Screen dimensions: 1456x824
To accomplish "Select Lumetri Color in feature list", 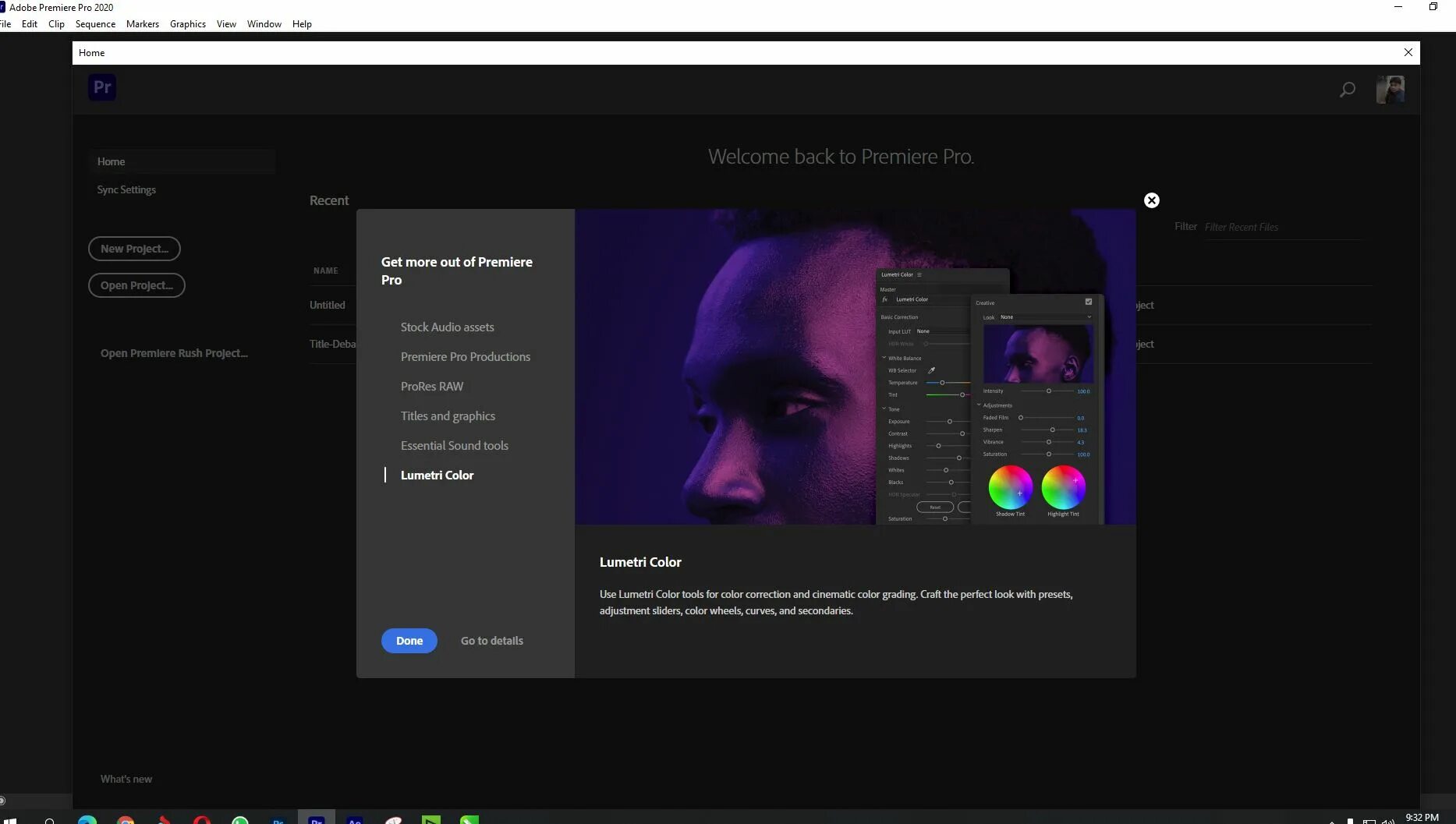I will coord(438,476).
